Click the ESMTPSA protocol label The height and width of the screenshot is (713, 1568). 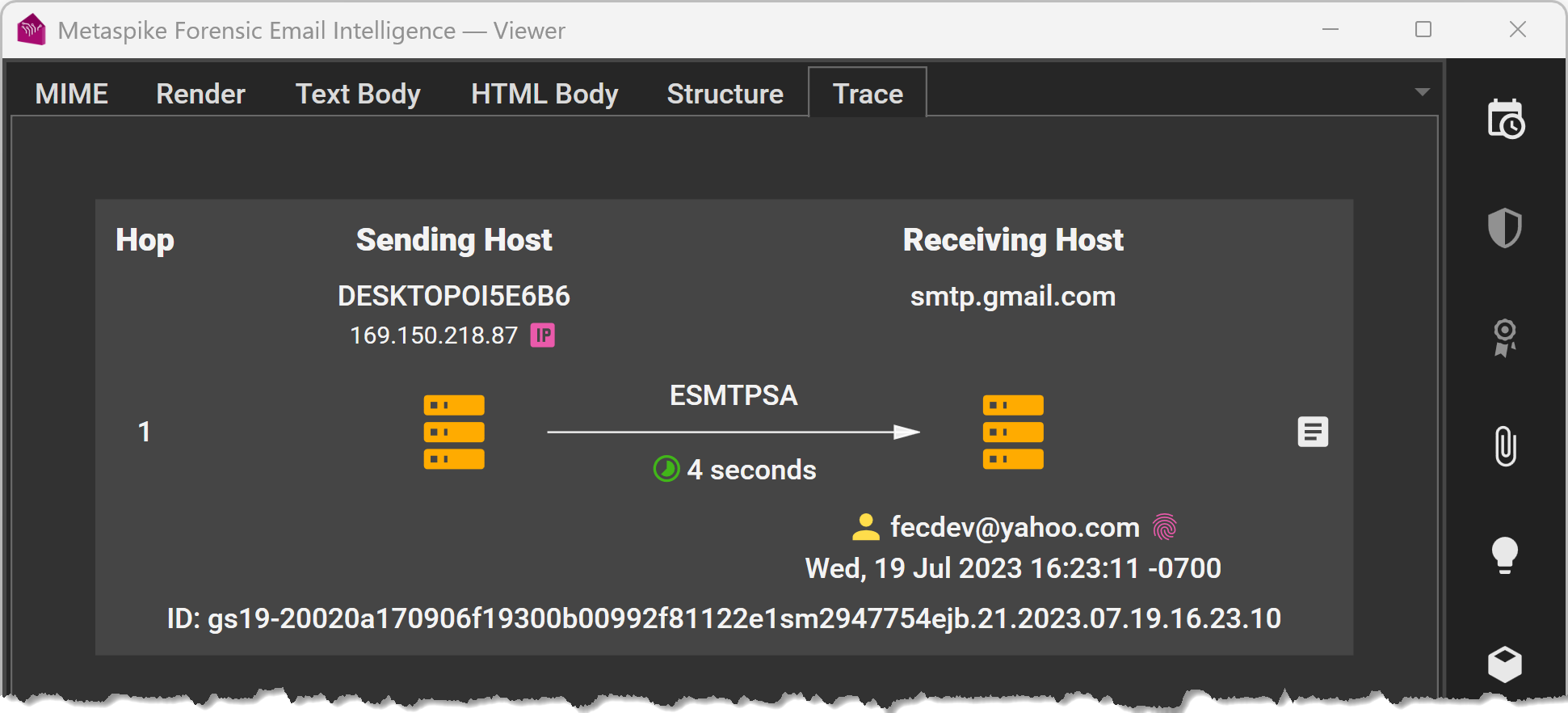click(734, 395)
